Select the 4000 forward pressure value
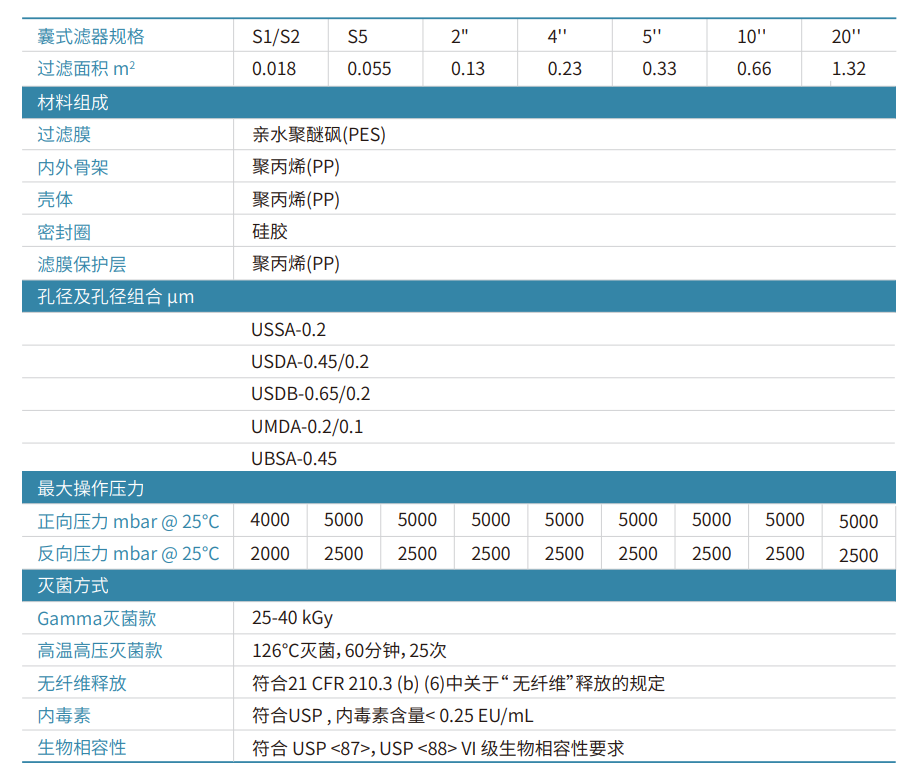This screenshot has width=922, height=777. 270,520
